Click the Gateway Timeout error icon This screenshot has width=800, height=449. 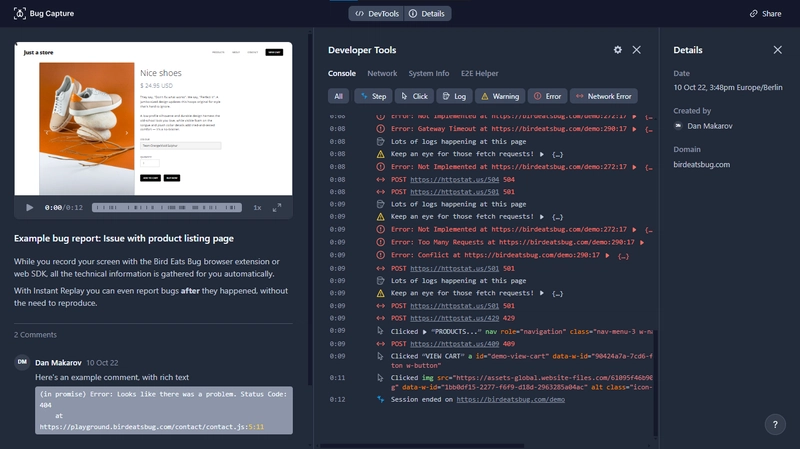381,129
